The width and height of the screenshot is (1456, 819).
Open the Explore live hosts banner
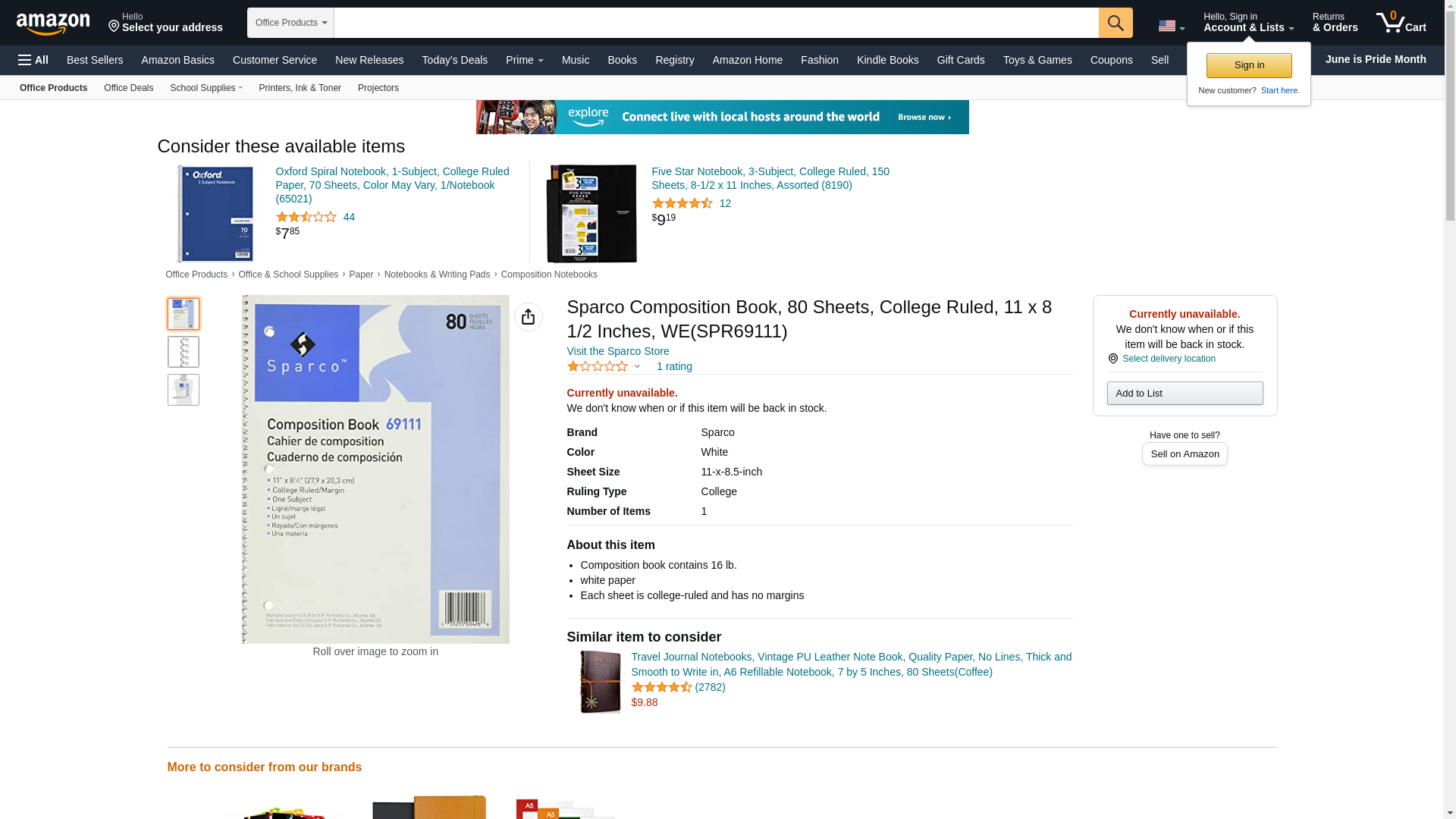(722, 117)
